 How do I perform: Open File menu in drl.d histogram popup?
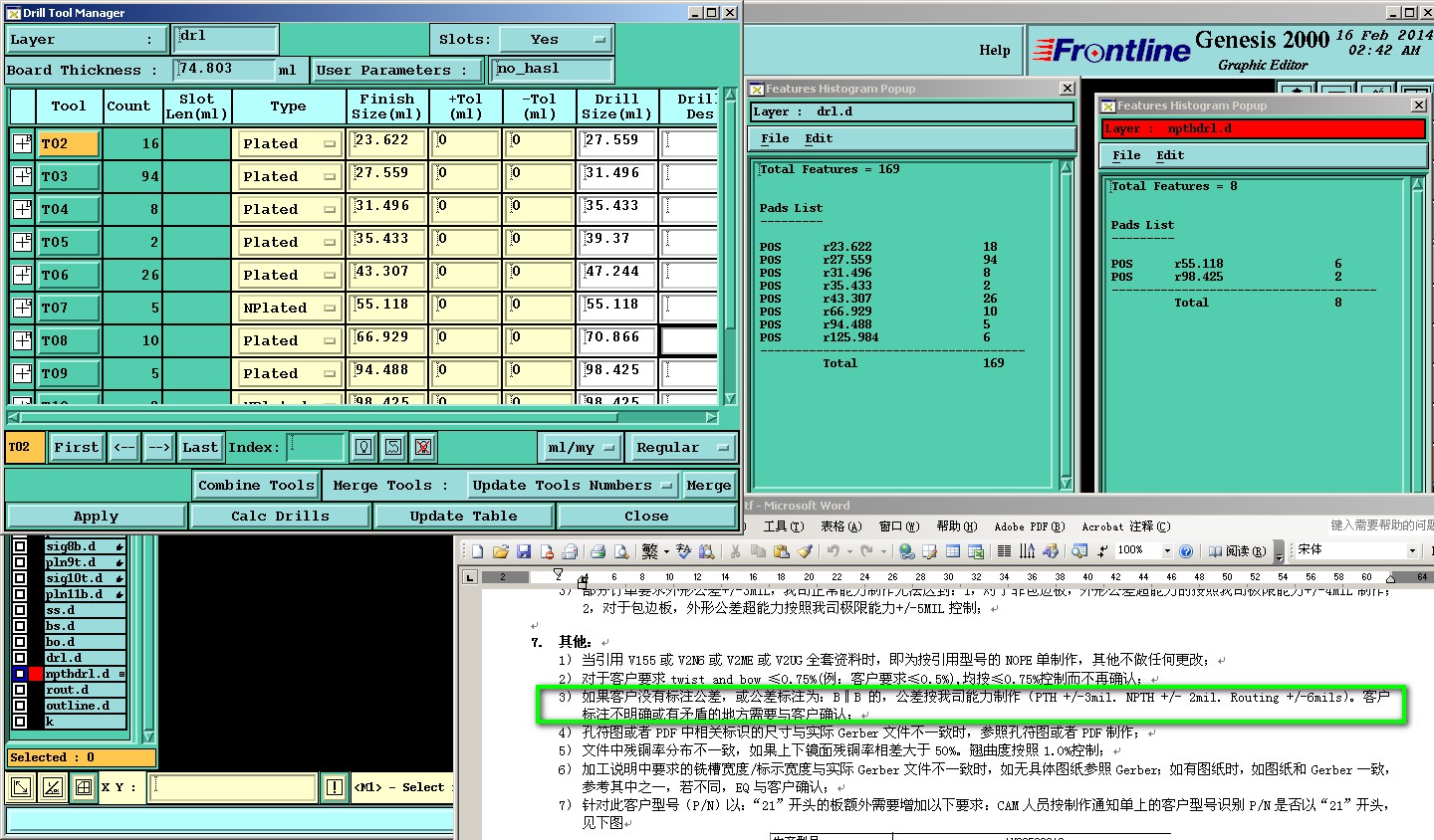click(775, 139)
